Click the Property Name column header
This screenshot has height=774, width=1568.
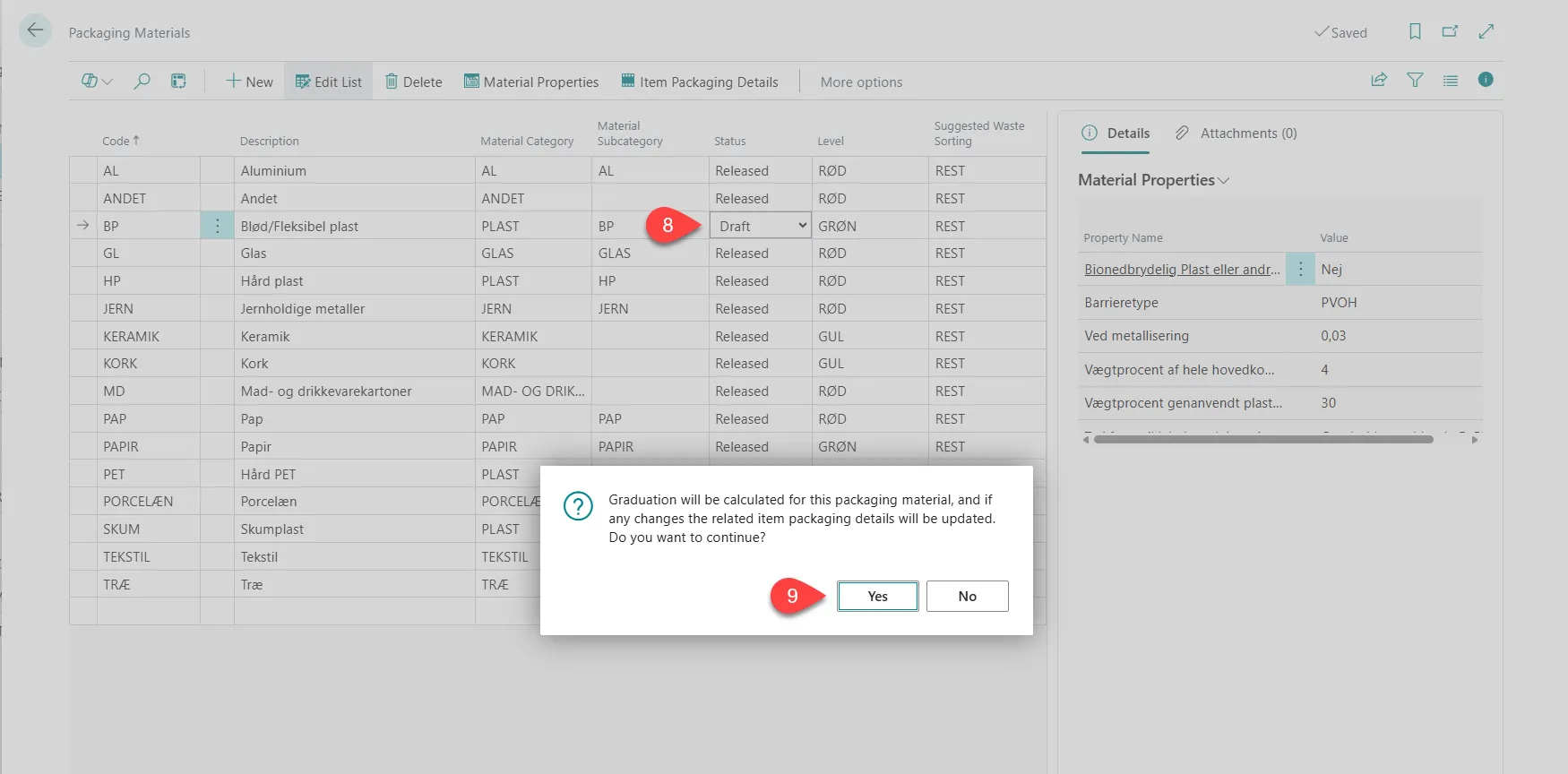tap(1123, 237)
